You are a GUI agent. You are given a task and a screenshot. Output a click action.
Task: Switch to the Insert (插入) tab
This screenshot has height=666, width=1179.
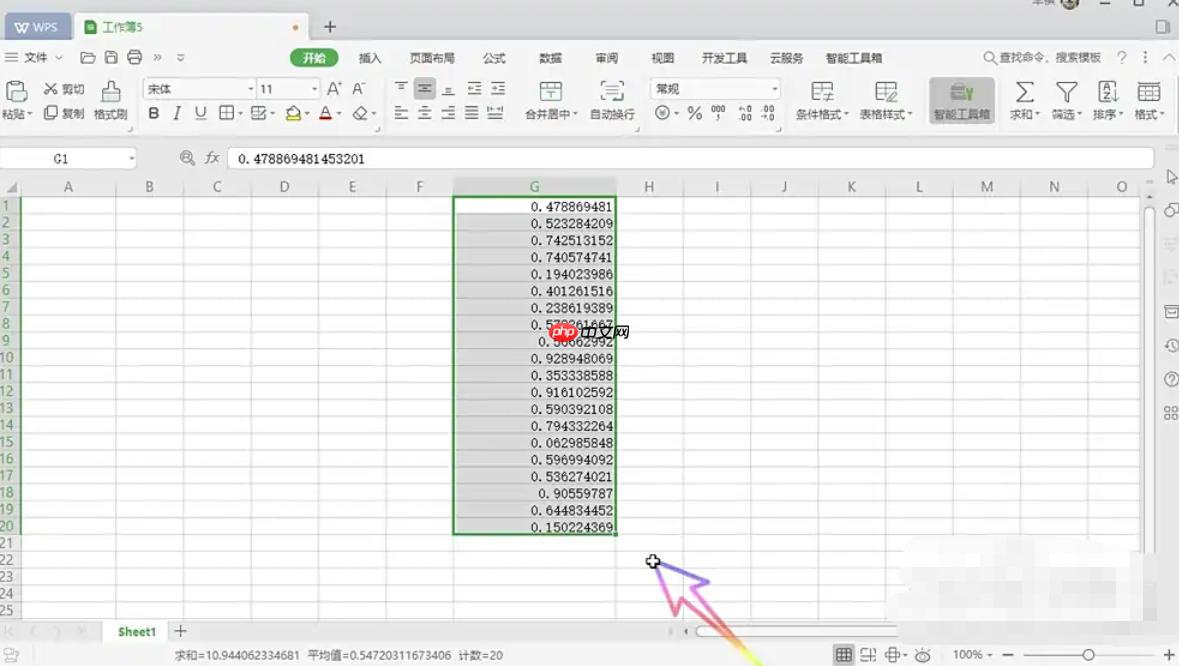pyautogui.click(x=370, y=58)
